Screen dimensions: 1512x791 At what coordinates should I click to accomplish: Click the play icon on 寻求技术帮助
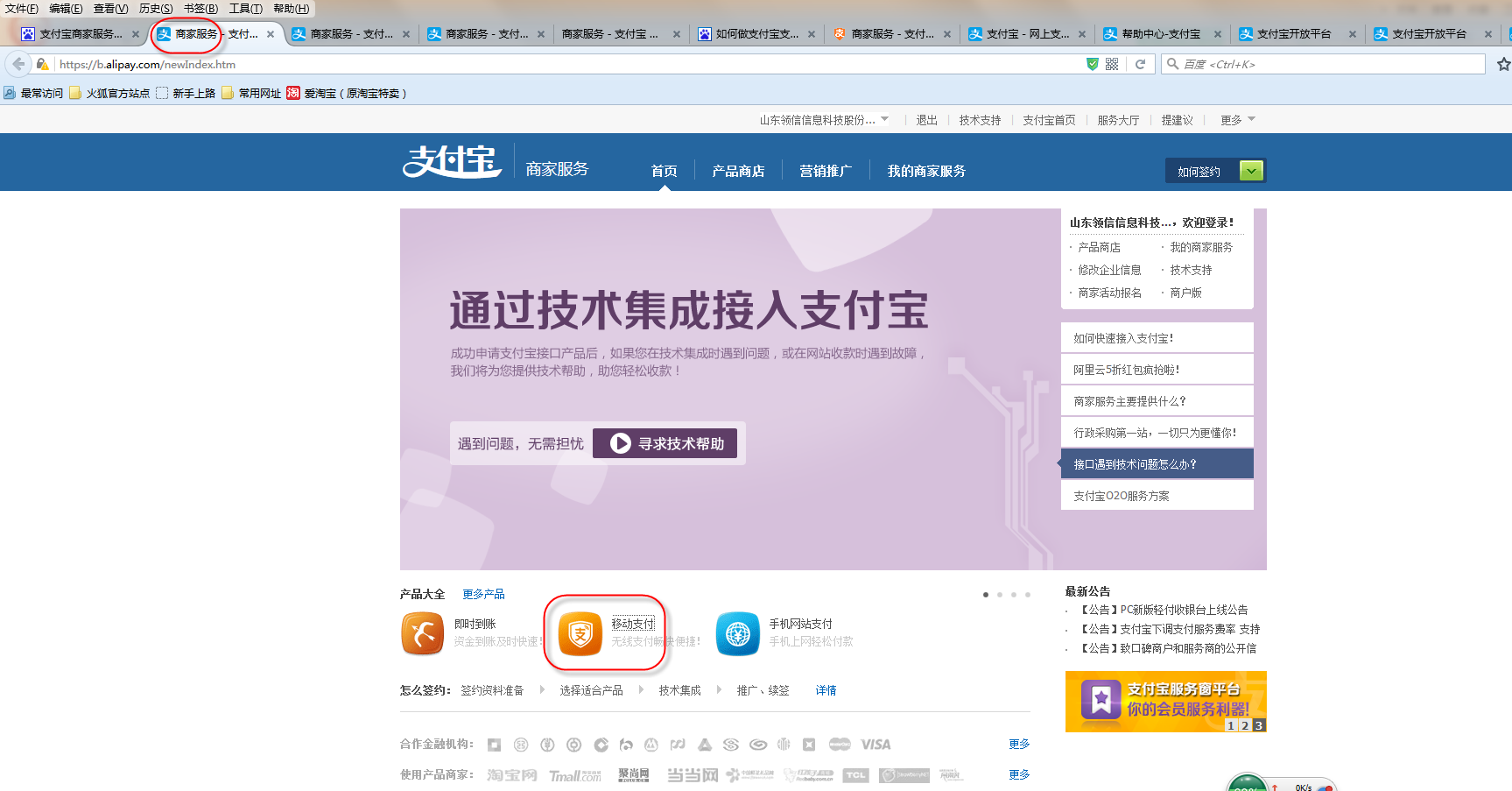point(620,443)
